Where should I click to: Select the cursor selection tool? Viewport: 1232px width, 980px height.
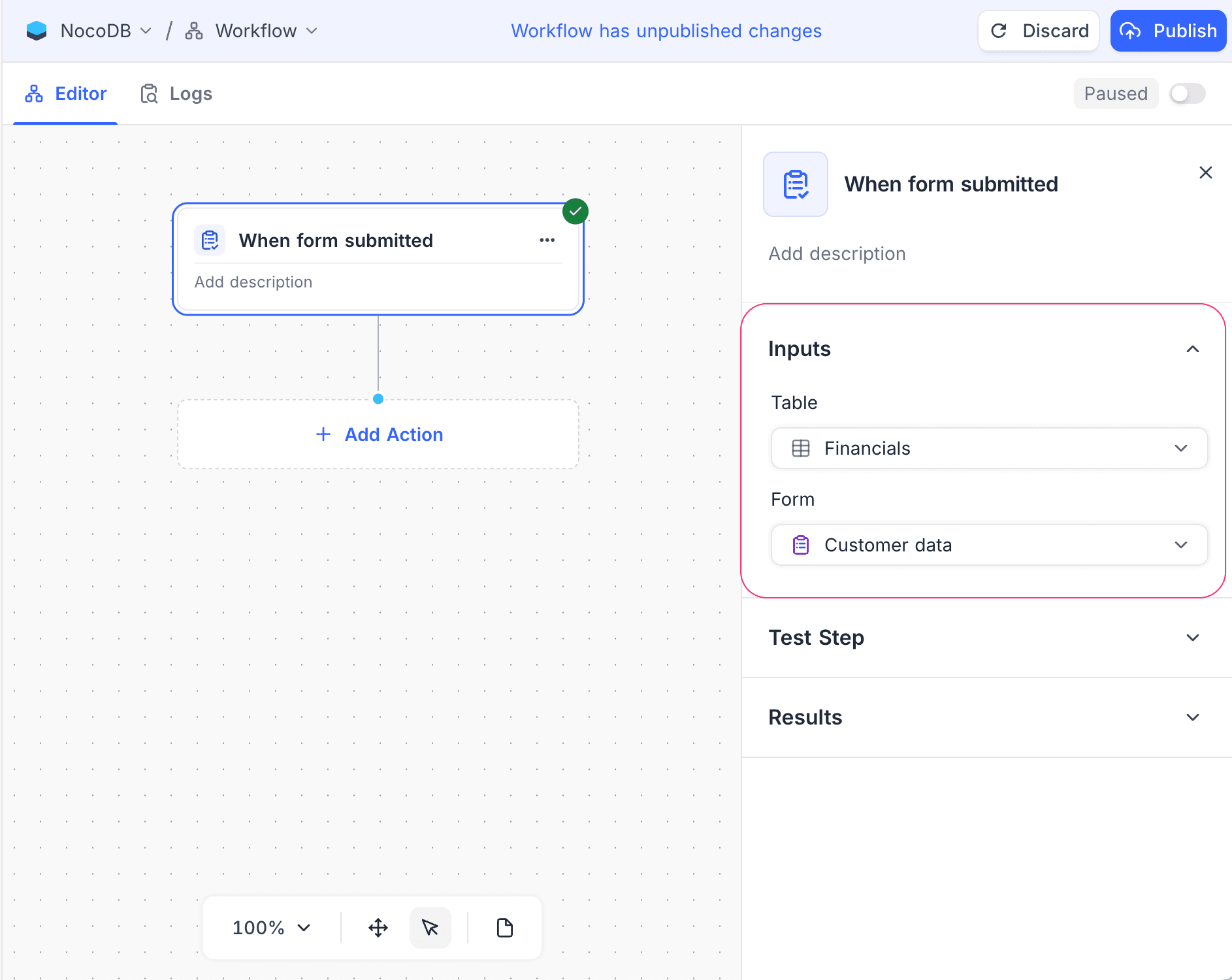tap(430, 928)
